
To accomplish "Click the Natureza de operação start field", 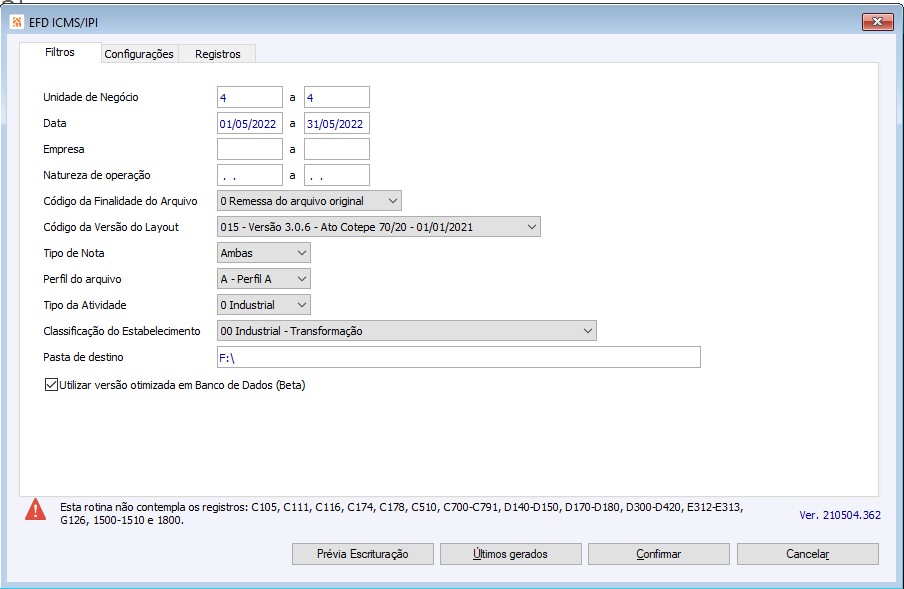I will pos(250,175).
